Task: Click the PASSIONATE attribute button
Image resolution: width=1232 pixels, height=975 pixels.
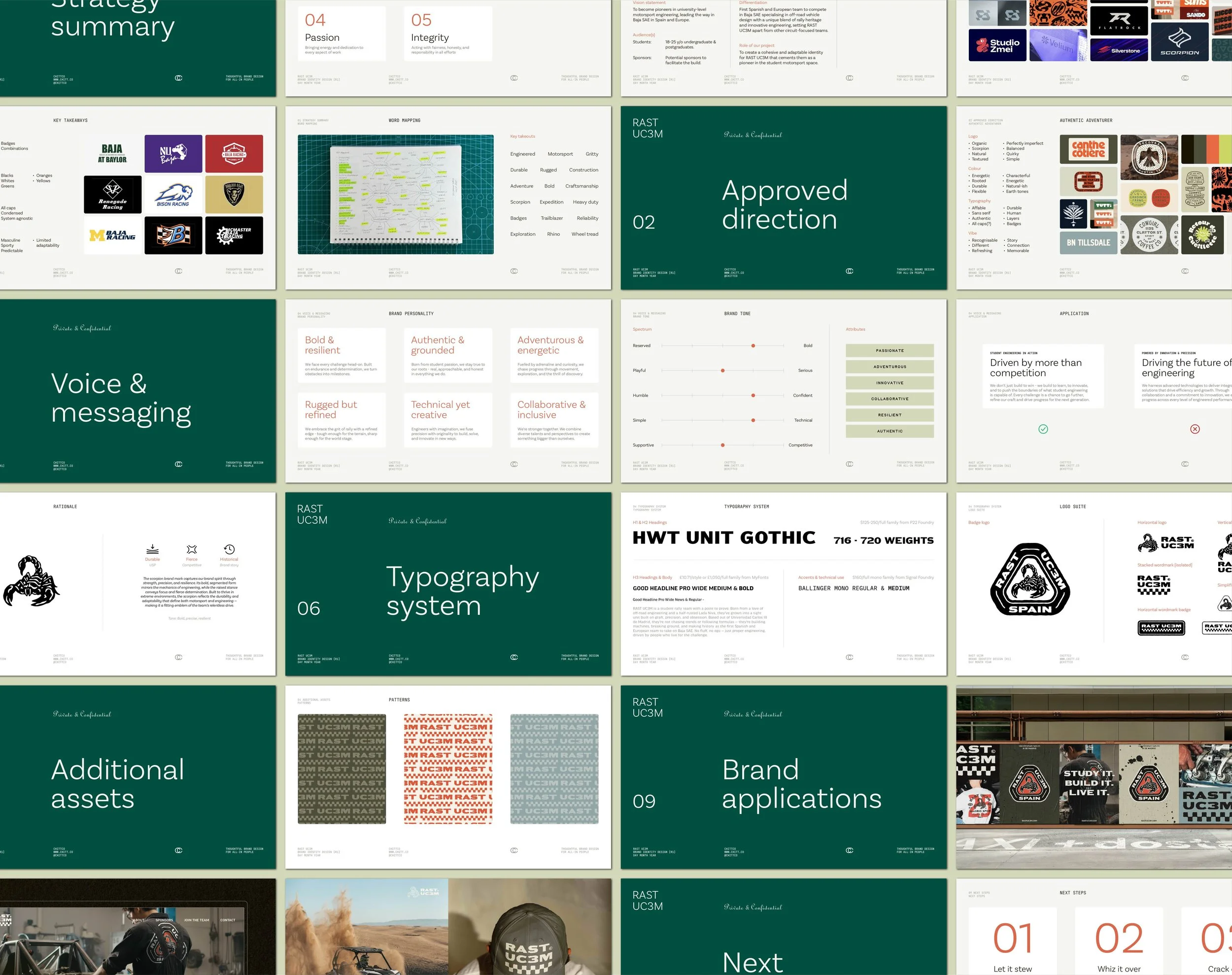Action: 890,350
